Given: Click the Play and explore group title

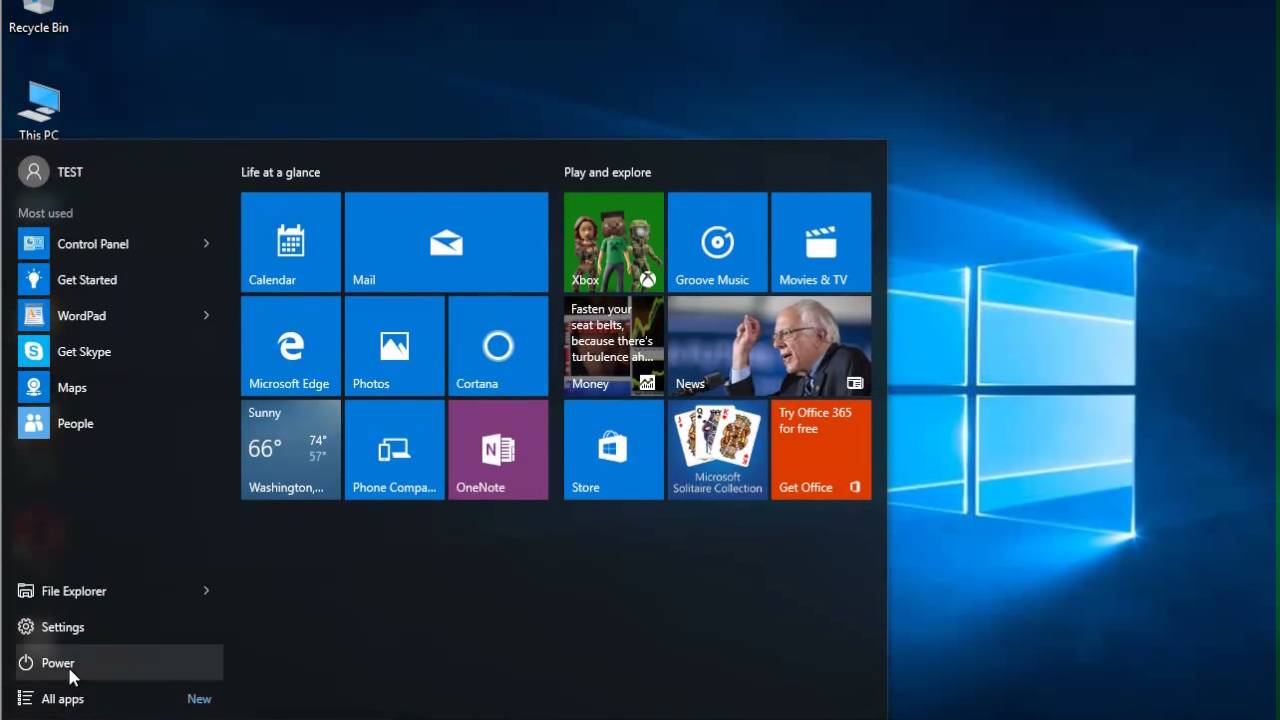Looking at the screenshot, I should 607,172.
